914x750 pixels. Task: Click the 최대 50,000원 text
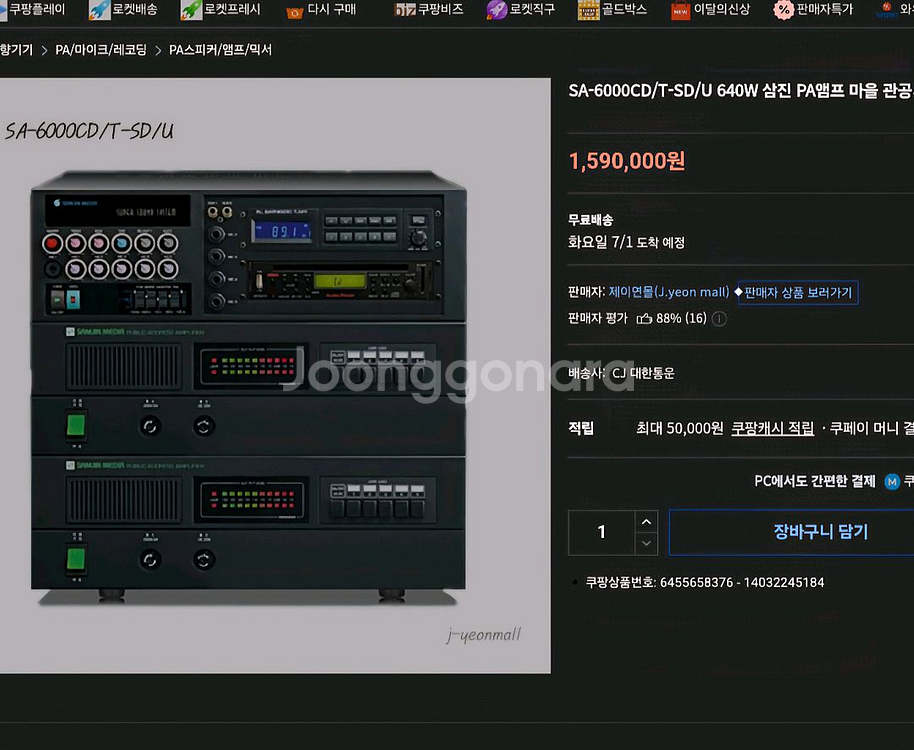[680, 429]
